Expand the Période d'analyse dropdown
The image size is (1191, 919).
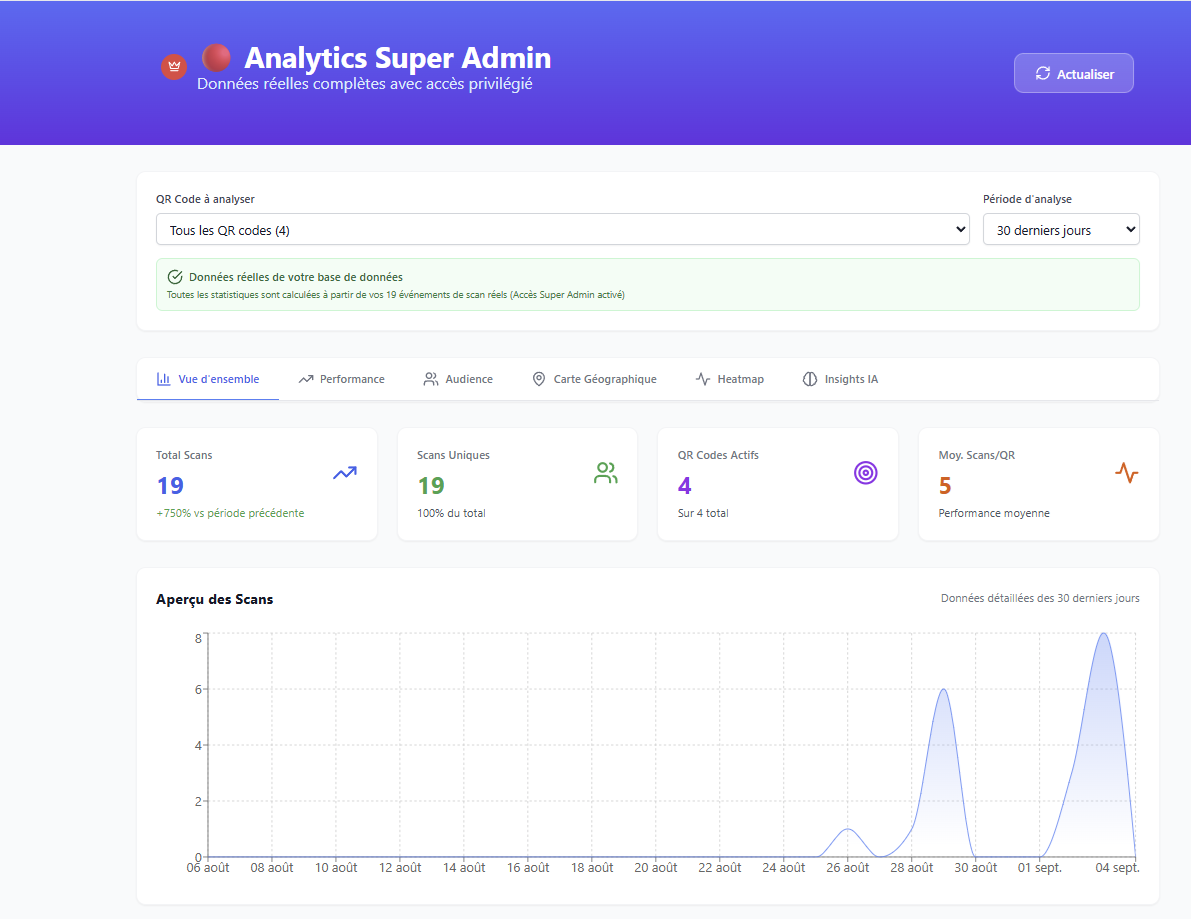pos(1060,230)
